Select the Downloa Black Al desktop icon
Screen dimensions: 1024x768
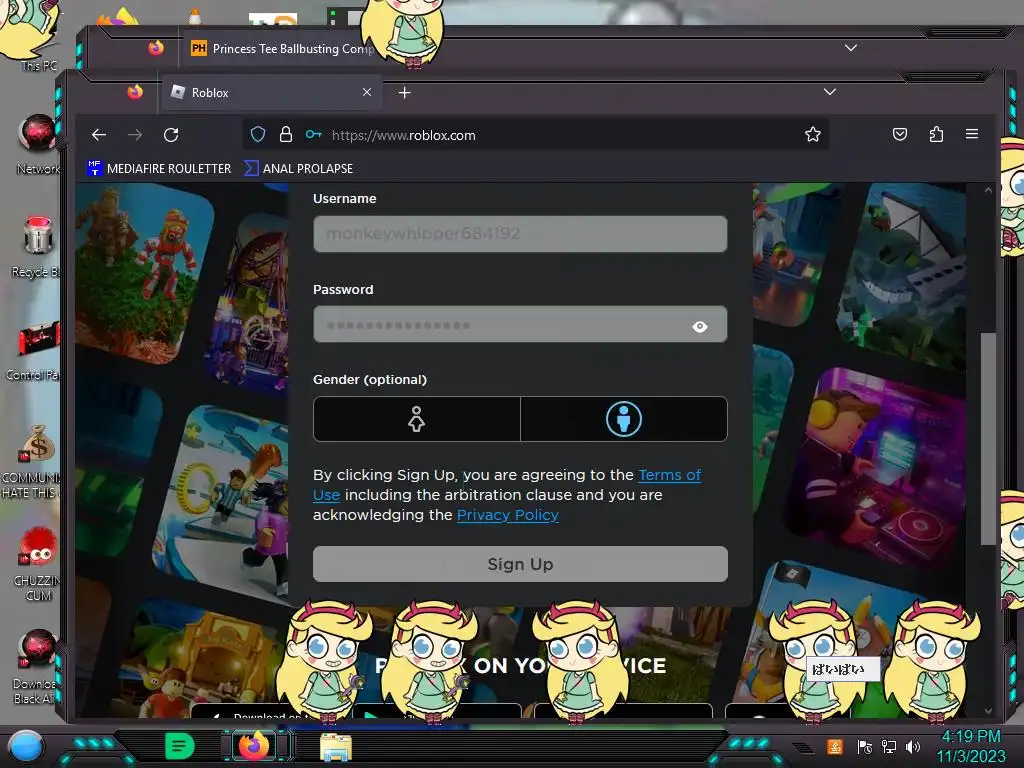[x=37, y=667]
